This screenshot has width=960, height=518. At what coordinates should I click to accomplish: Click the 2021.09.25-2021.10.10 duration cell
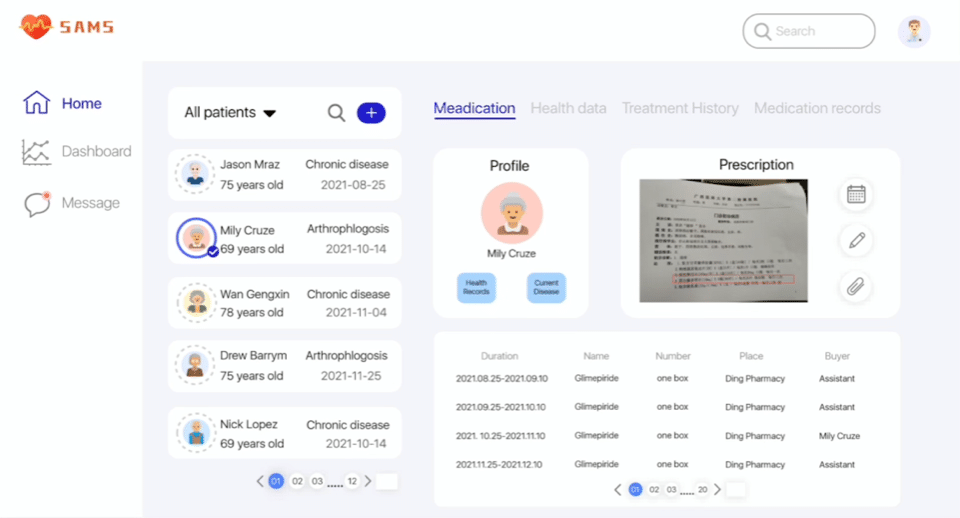[500, 407]
